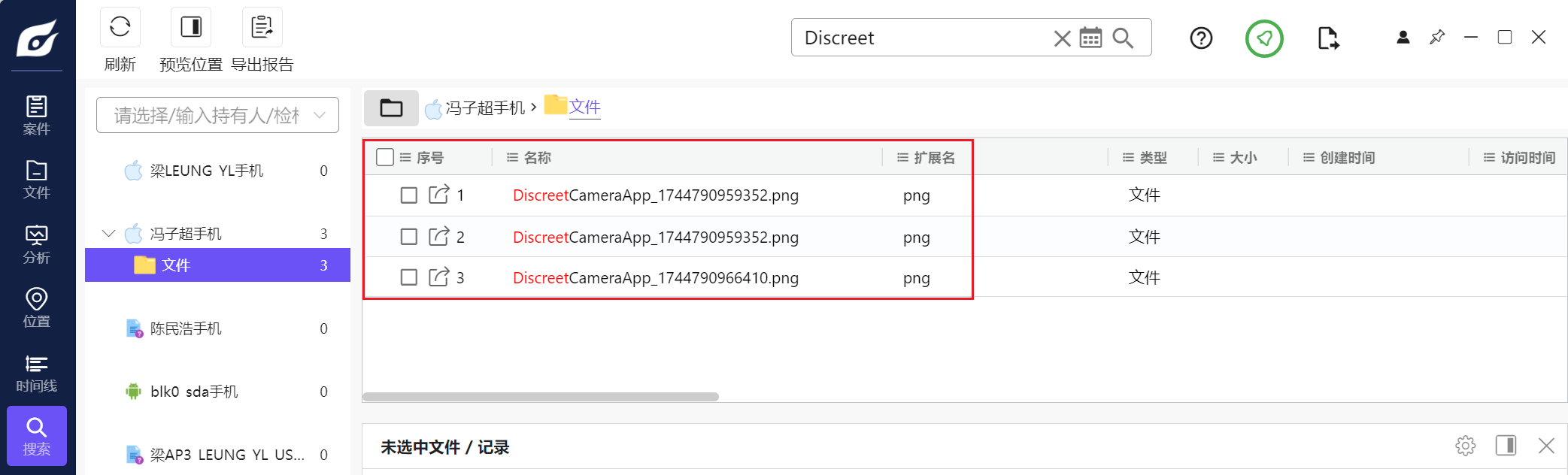
Task: Click the 文件 breadcrumb link
Action: click(x=584, y=107)
